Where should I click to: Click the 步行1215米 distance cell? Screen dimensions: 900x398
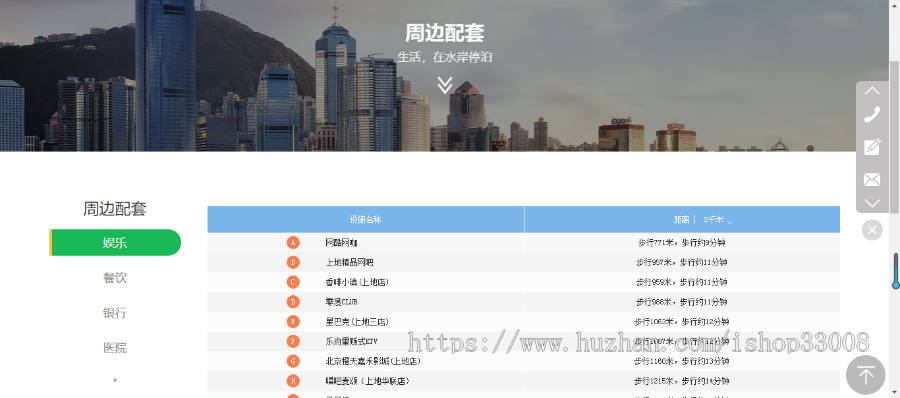[x=681, y=381]
